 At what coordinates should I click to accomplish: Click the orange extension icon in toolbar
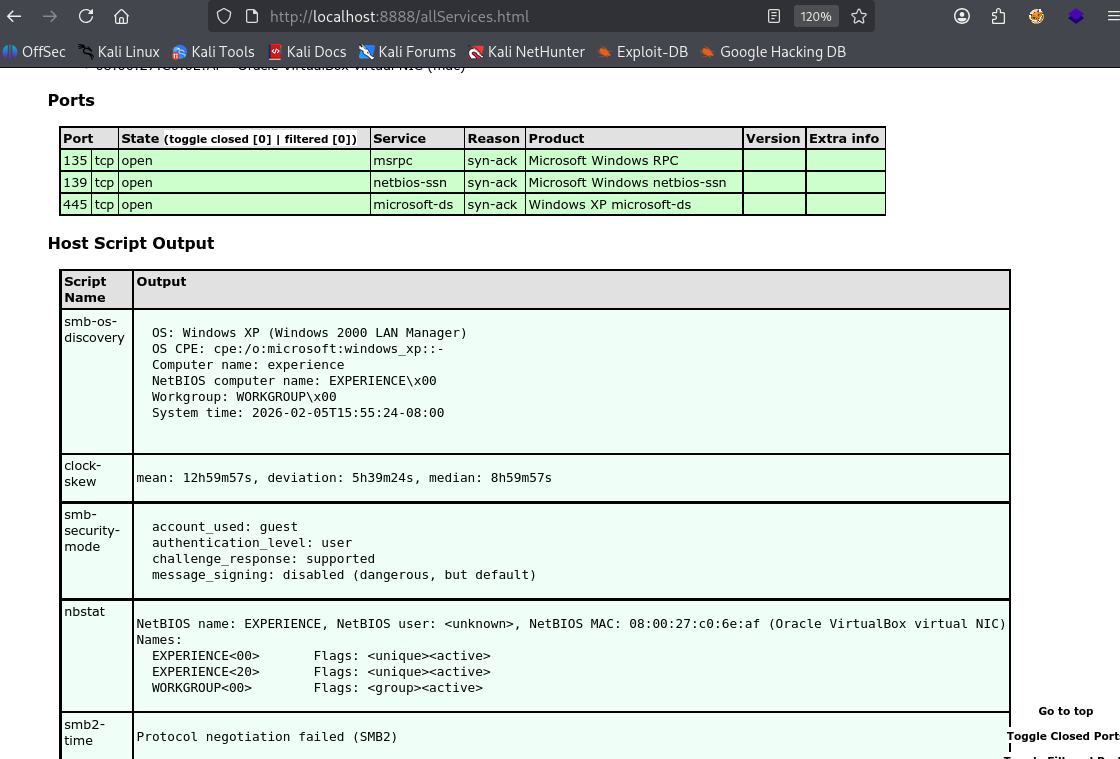tap(1036, 16)
